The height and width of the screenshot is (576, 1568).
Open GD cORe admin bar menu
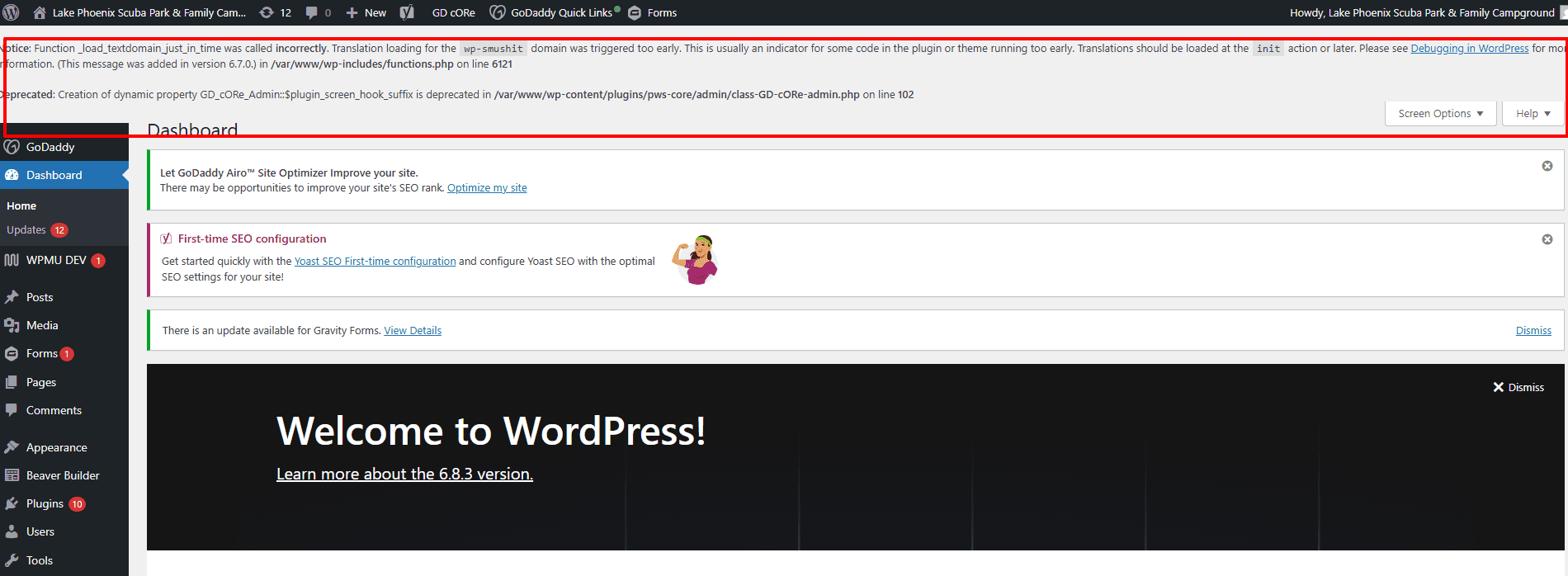[454, 12]
